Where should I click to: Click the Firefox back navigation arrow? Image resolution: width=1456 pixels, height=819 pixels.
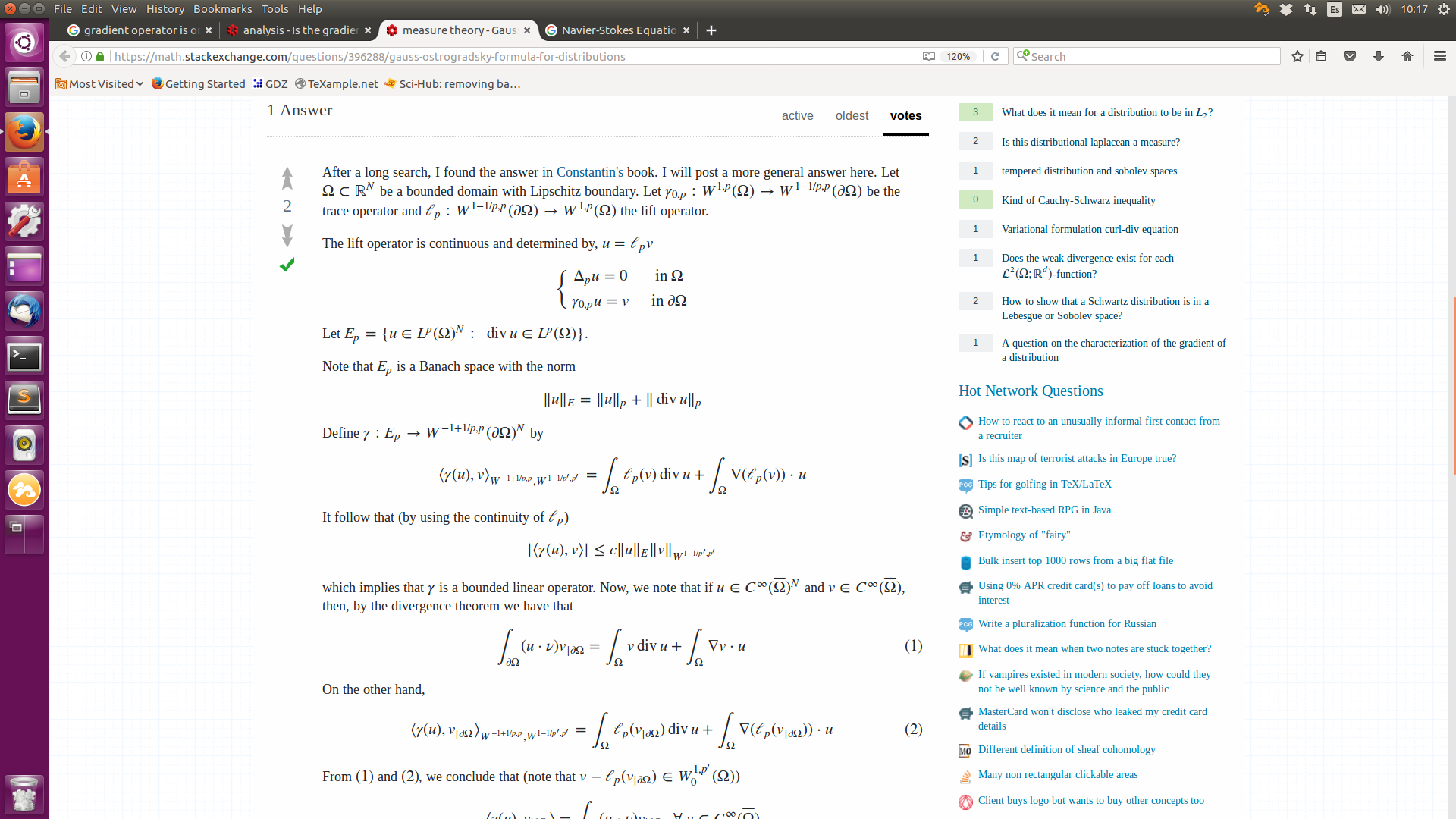pyautogui.click(x=65, y=56)
